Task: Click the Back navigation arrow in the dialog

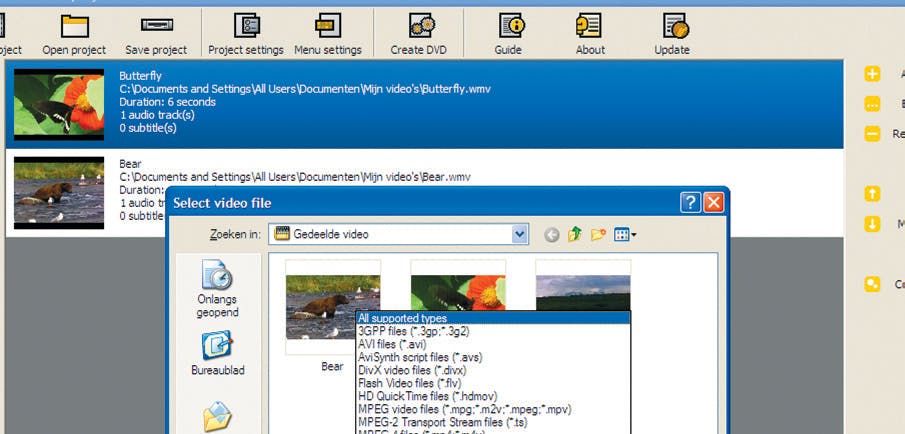Action: tap(552, 235)
